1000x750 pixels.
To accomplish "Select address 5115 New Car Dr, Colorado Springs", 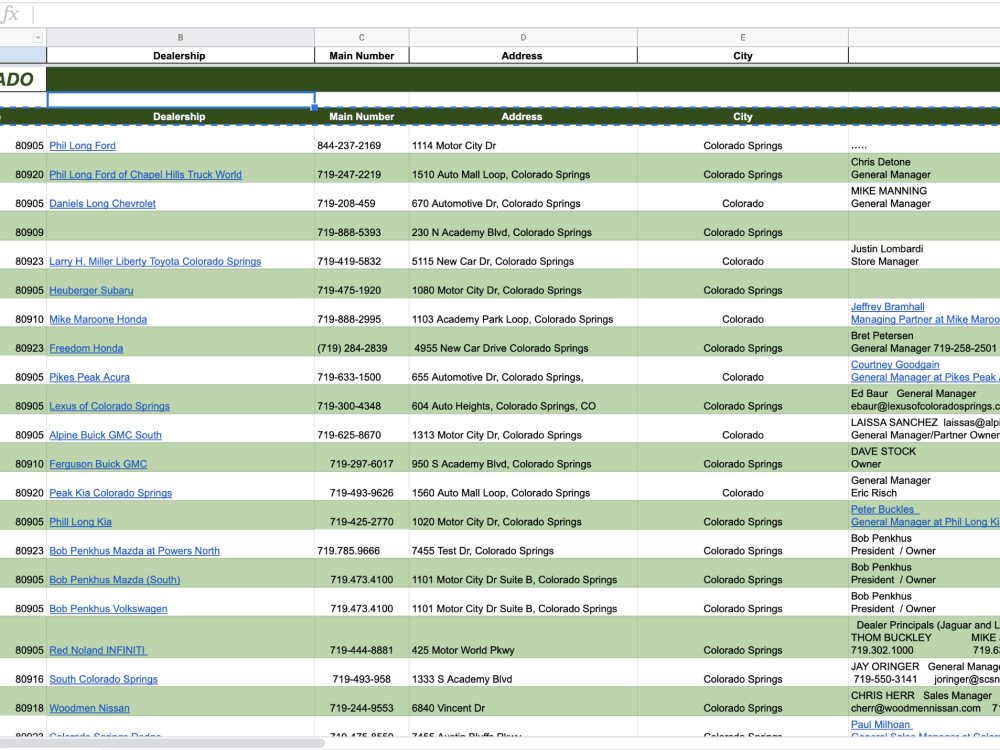I will coord(492,261).
